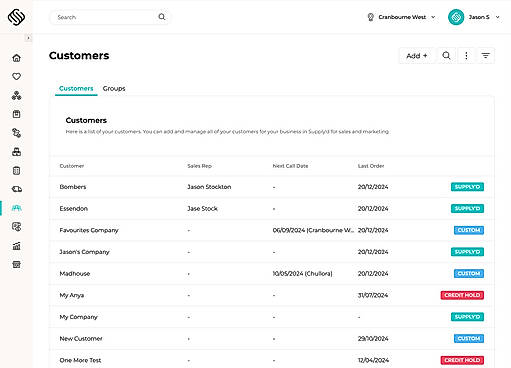The width and height of the screenshot is (511, 368).
Task: Open the reports chart icon in sidebar
Action: pos(16,246)
